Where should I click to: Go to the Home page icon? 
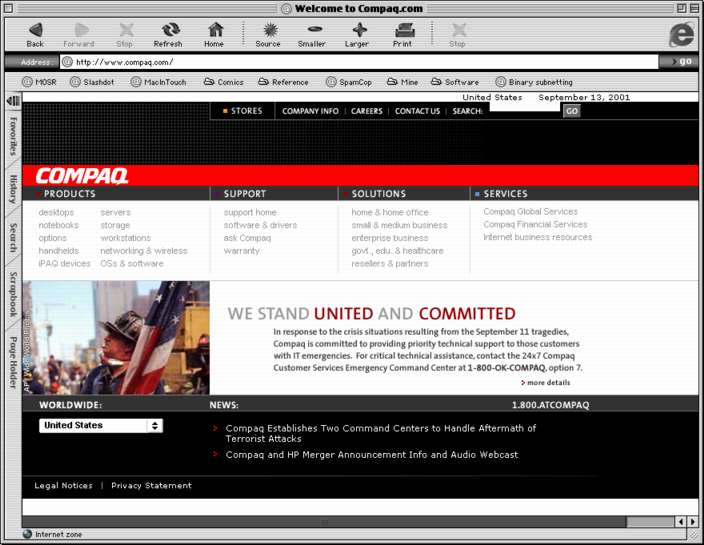point(214,31)
